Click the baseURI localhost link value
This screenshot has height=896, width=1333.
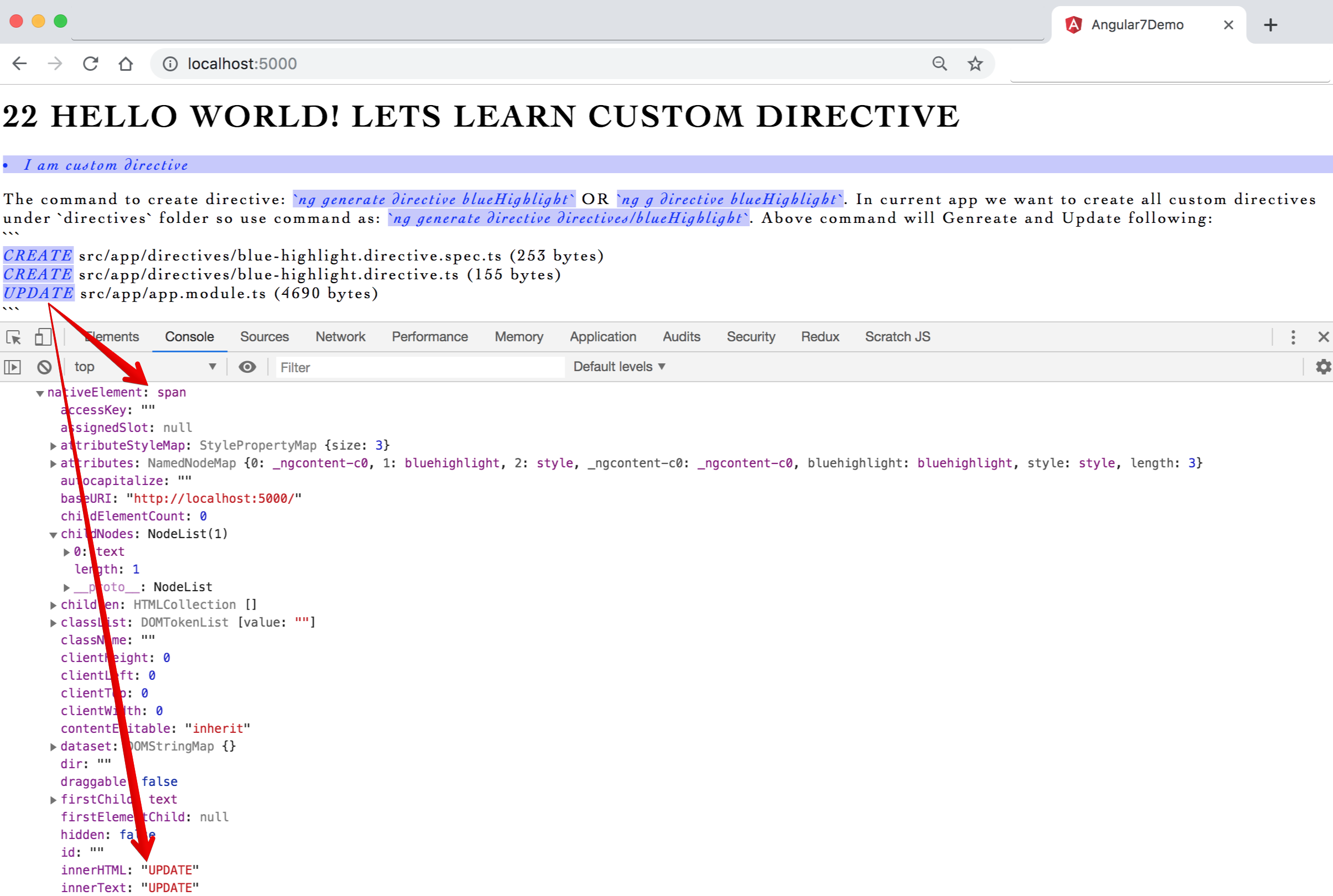[214, 499]
